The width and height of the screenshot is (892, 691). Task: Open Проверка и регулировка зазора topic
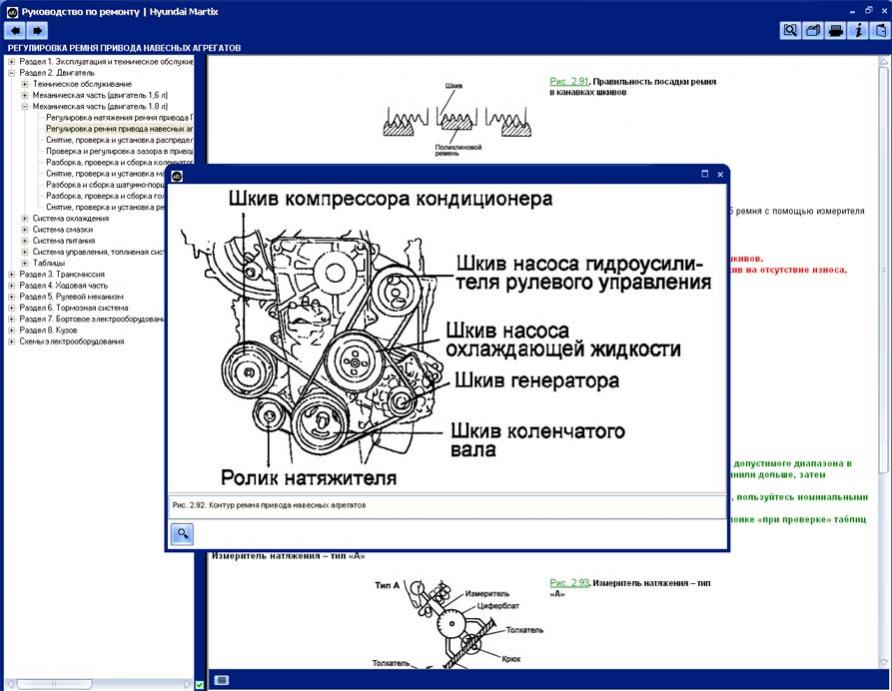119,151
